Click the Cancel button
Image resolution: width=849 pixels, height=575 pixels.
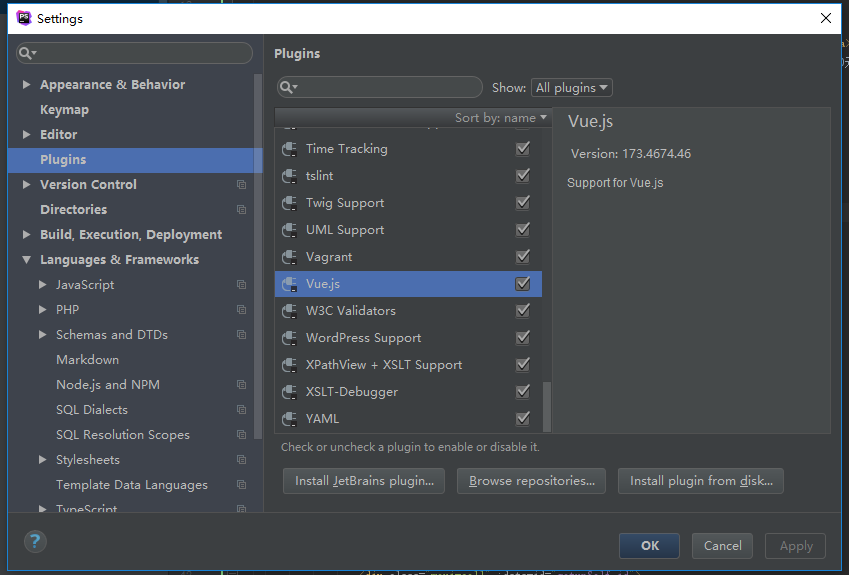pos(722,546)
